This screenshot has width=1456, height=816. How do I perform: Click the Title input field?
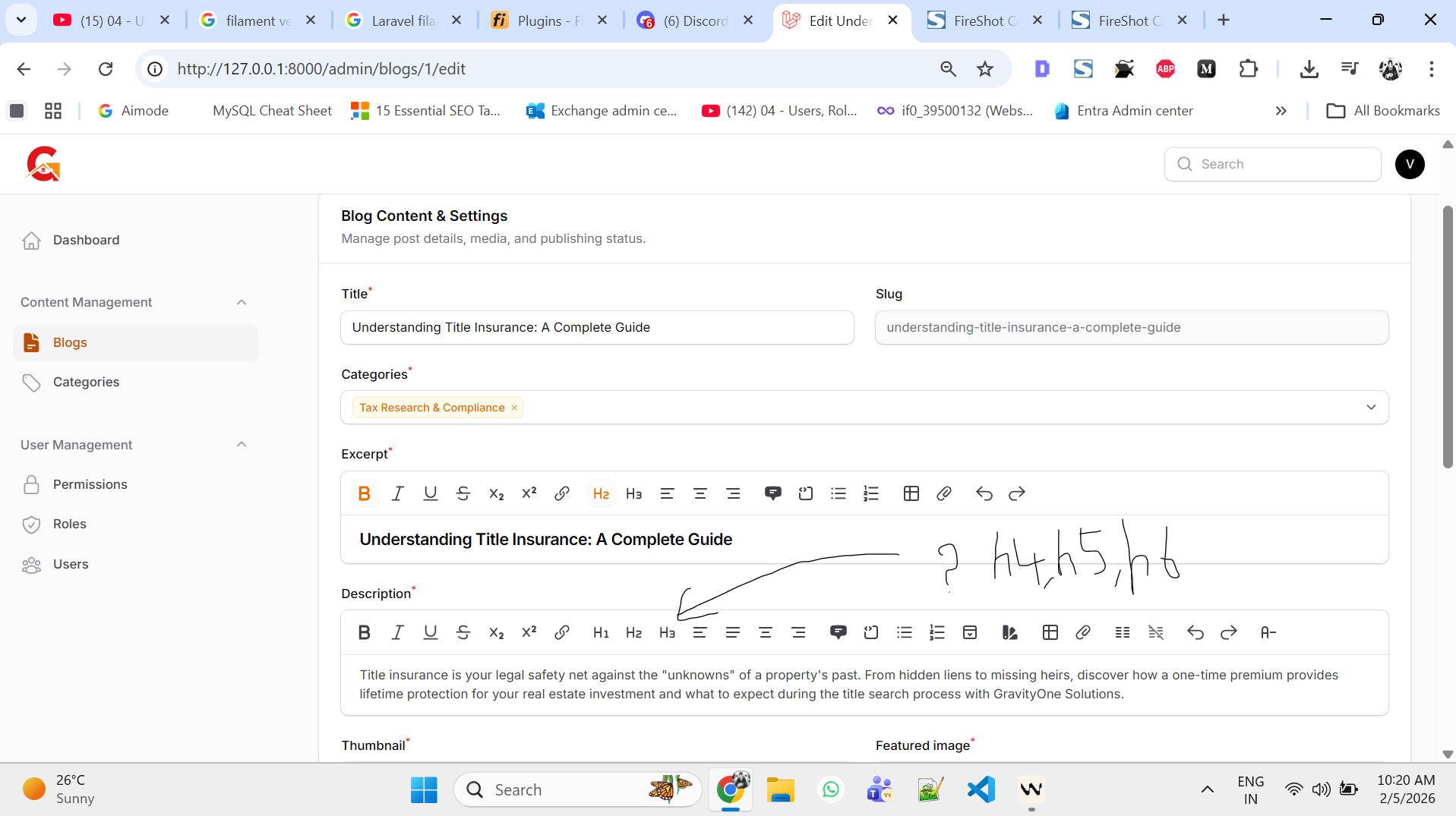(597, 327)
